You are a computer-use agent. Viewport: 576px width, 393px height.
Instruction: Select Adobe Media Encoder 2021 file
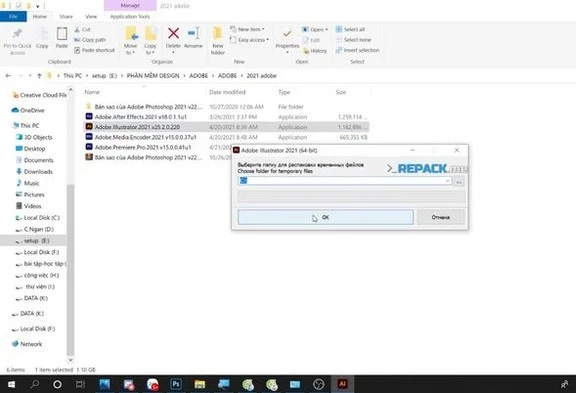tap(226, 137)
